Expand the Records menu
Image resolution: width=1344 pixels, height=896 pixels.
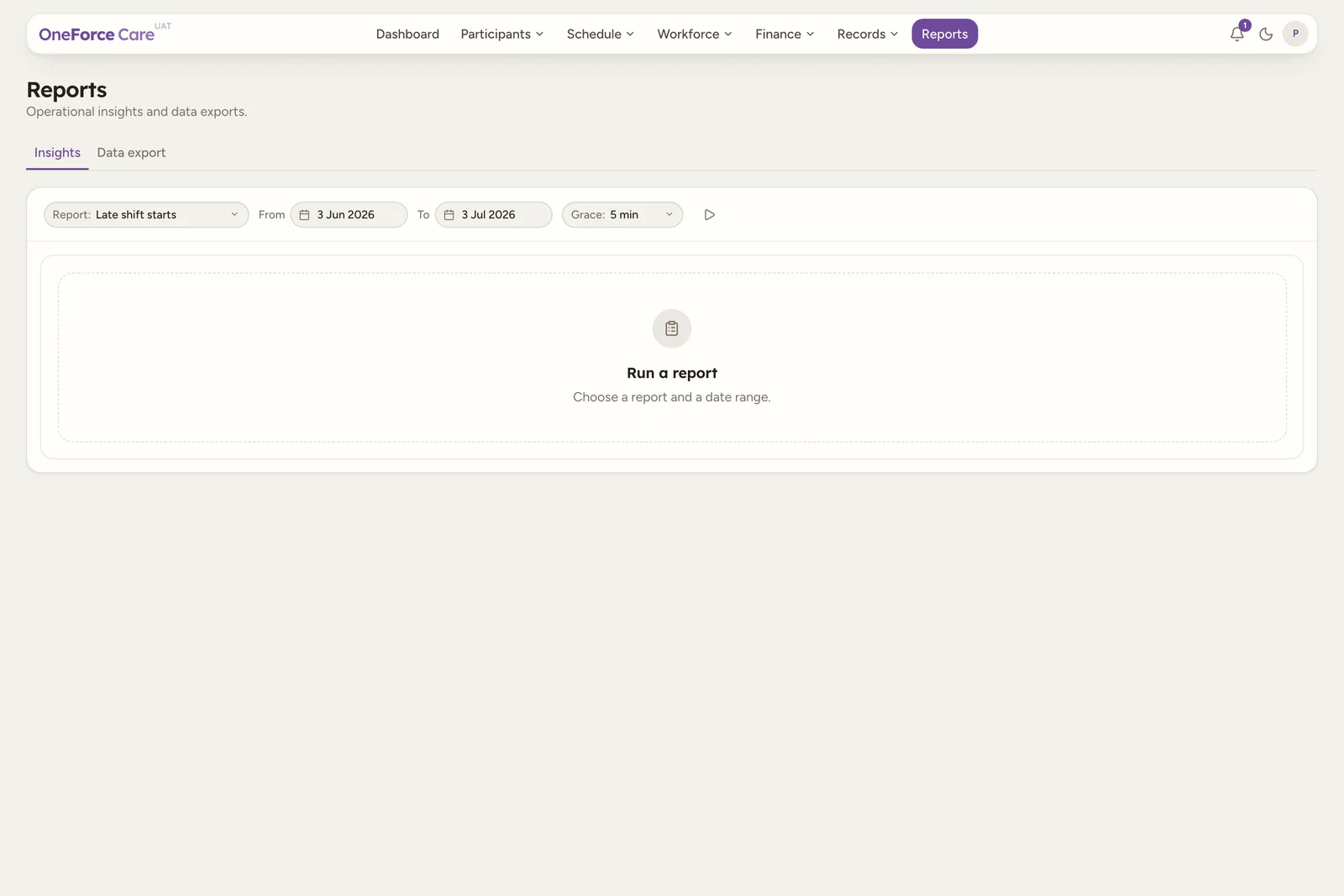click(868, 34)
